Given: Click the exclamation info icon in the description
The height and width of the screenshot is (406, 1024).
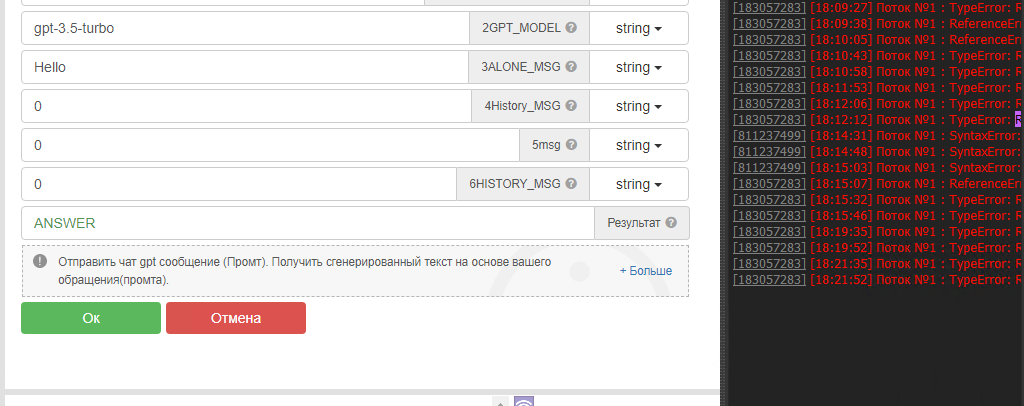Looking at the screenshot, I should [x=40, y=261].
